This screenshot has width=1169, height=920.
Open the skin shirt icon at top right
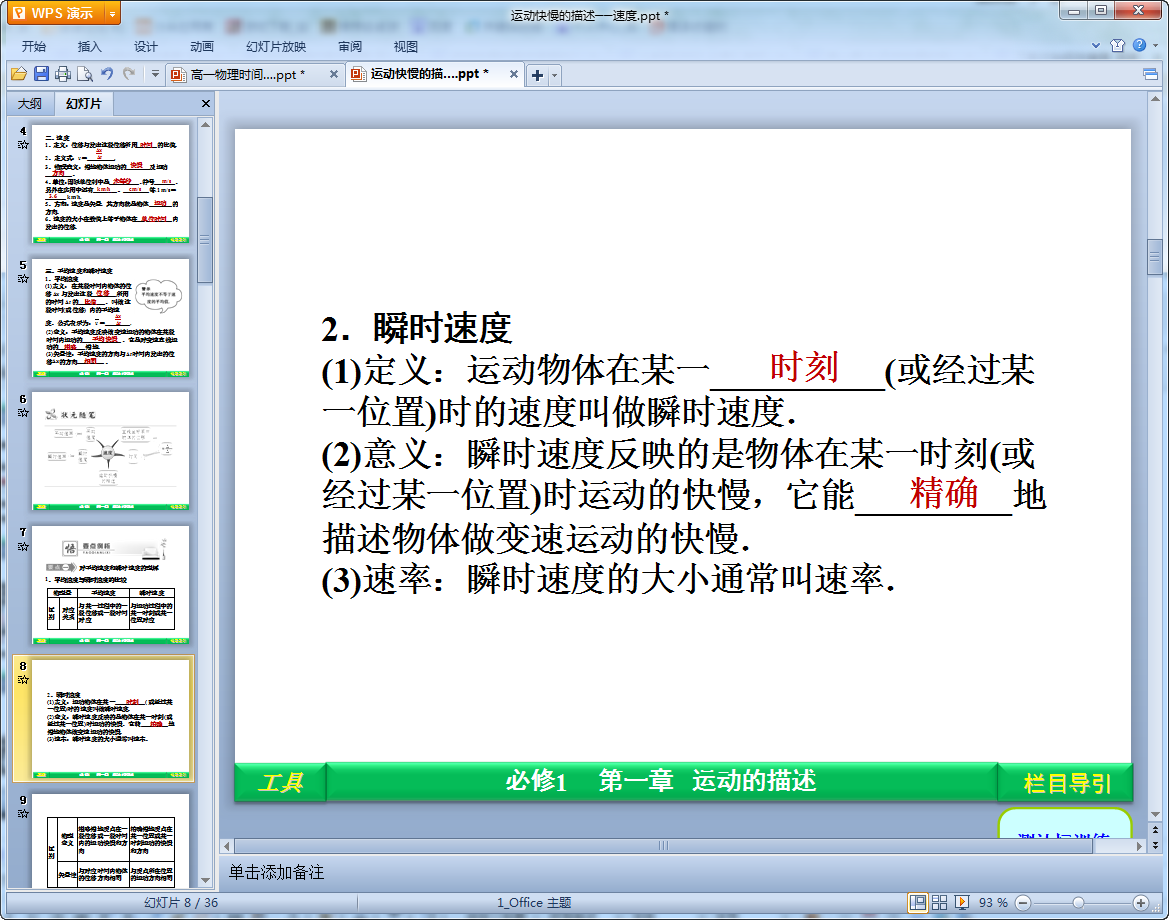pos(1117,45)
